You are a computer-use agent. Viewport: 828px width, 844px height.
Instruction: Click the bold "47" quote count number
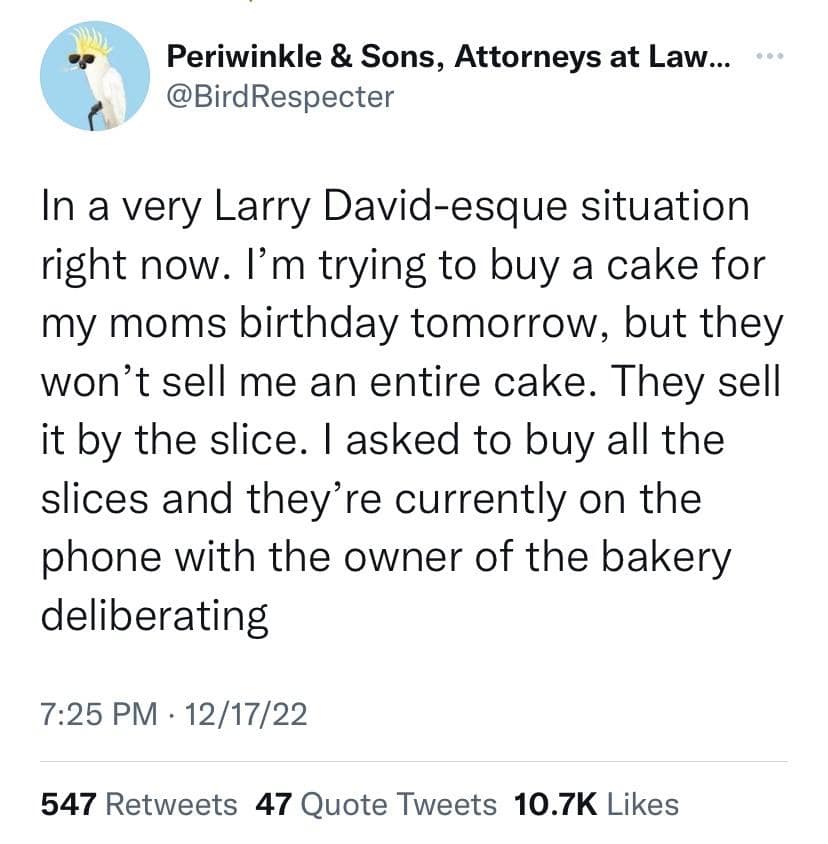coord(273,803)
